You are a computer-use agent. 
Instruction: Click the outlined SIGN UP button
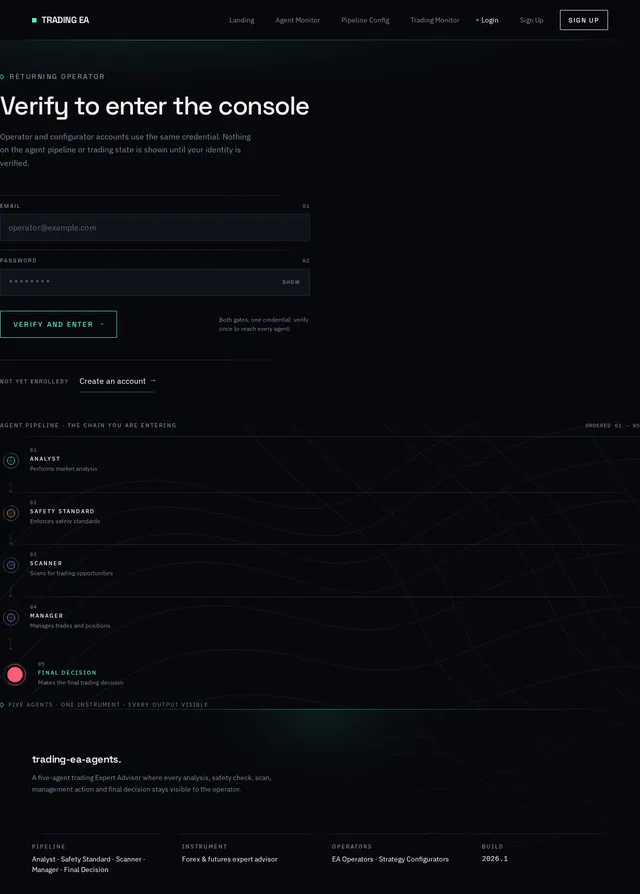[x=584, y=20]
